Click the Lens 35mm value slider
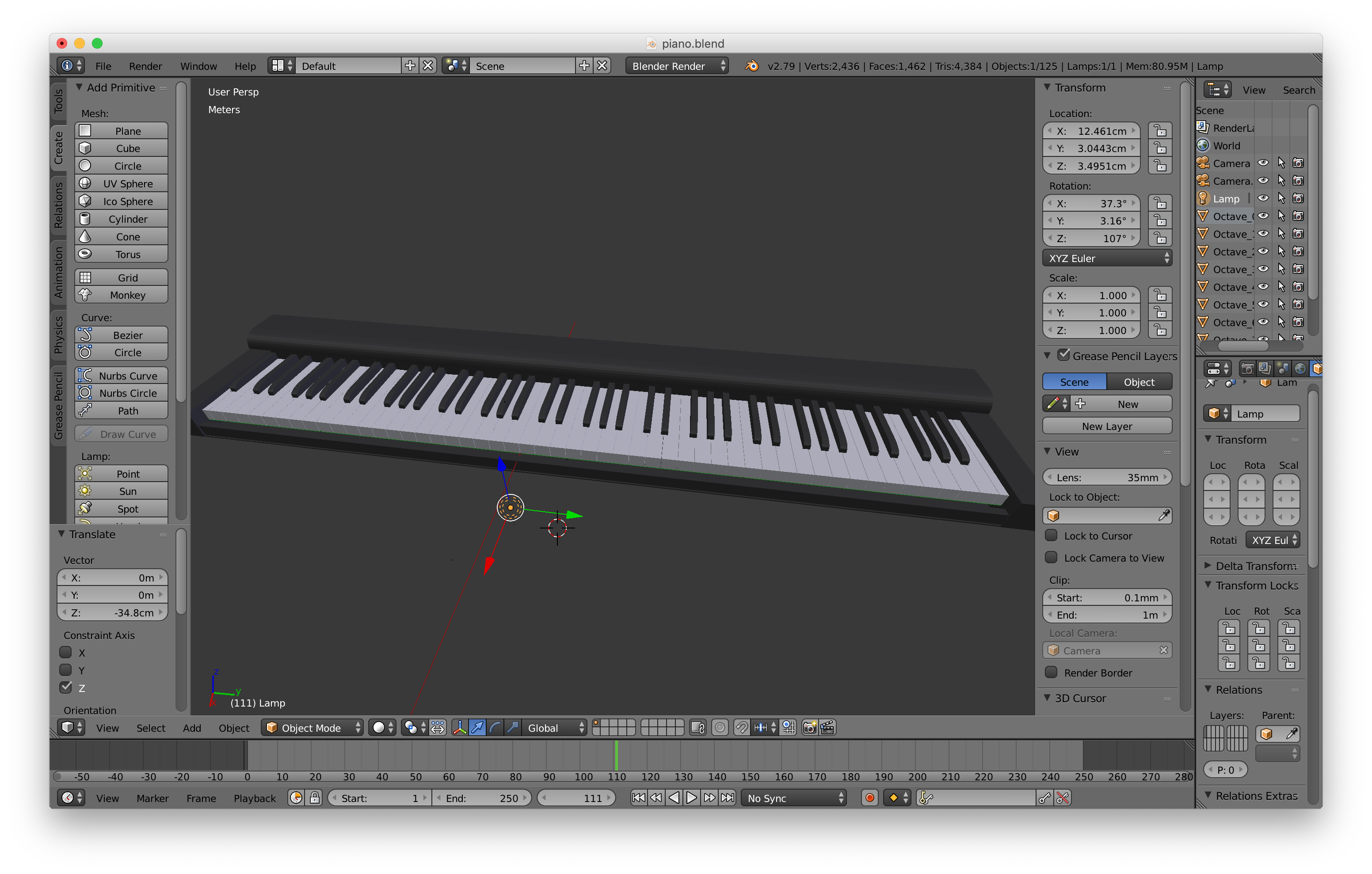This screenshot has height=874, width=1372. click(1106, 478)
